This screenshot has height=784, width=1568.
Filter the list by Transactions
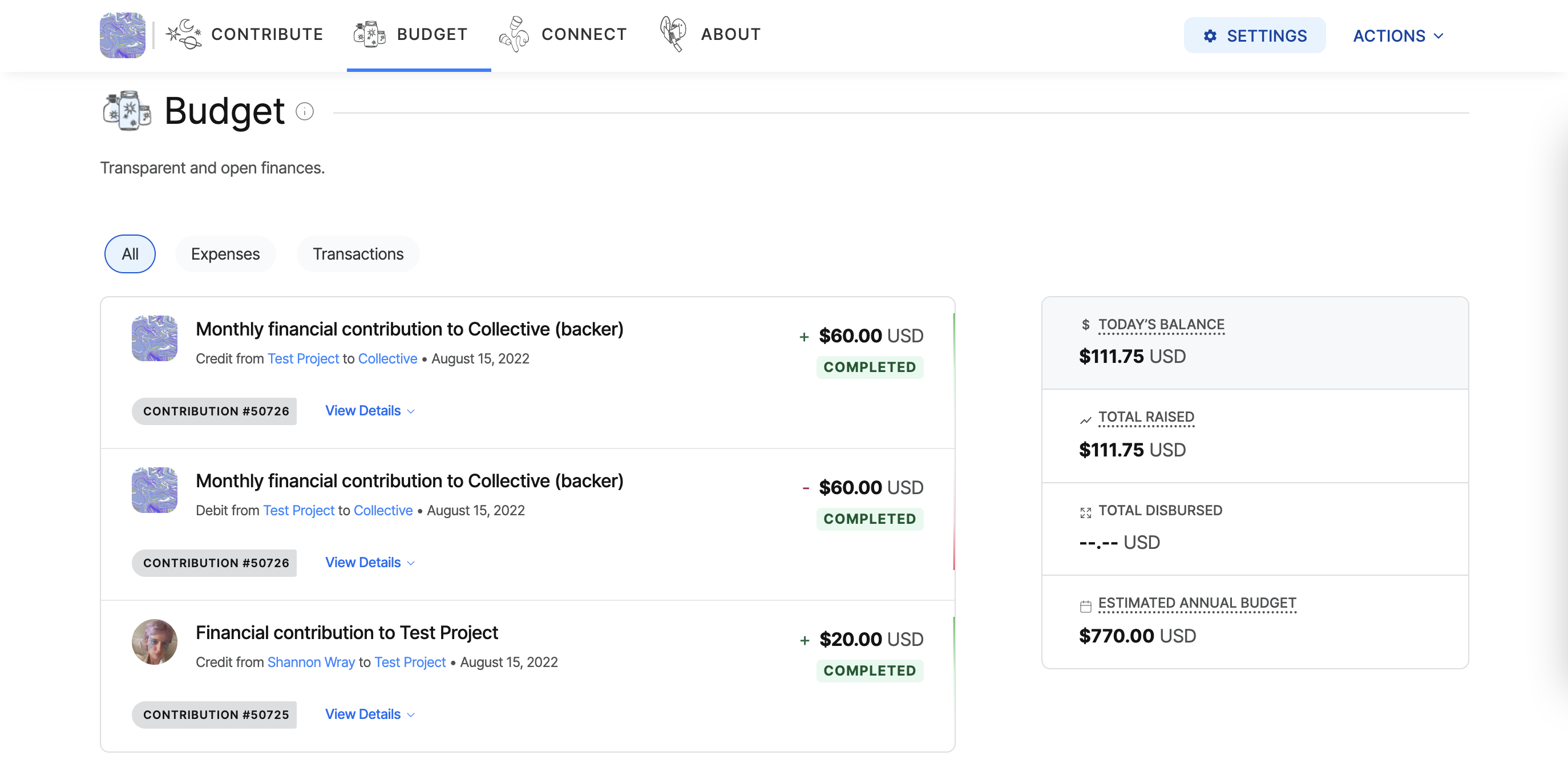(x=358, y=254)
